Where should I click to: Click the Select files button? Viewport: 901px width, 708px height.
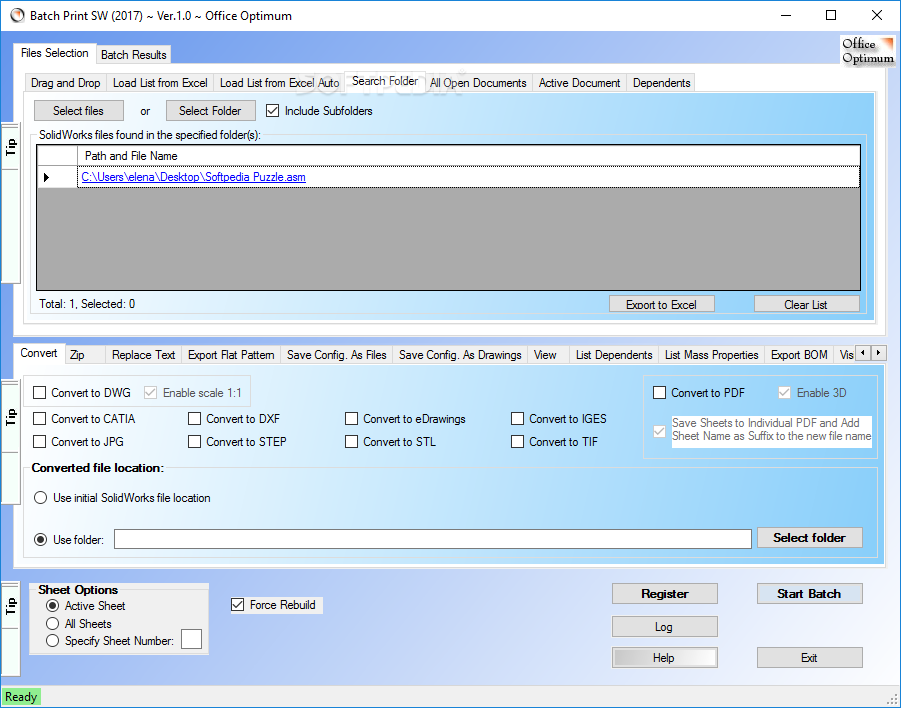[x=79, y=110]
